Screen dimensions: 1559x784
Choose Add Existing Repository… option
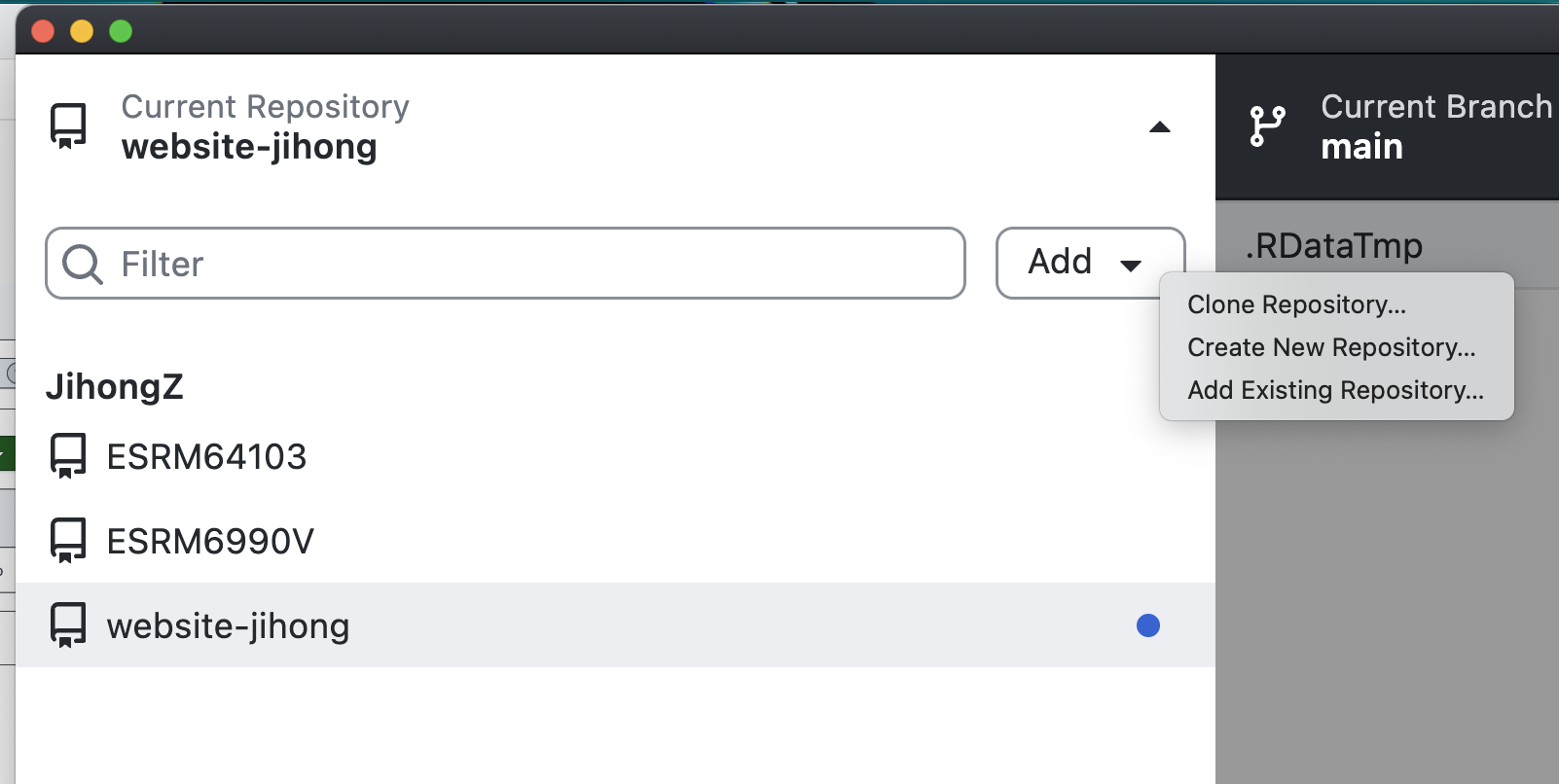(1335, 390)
